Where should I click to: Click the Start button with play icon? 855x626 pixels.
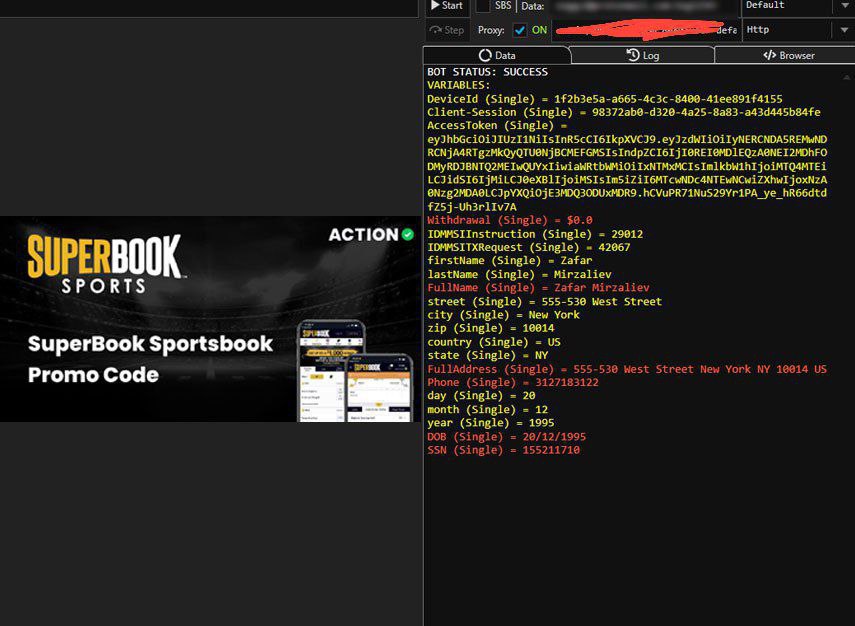tap(447, 5)
